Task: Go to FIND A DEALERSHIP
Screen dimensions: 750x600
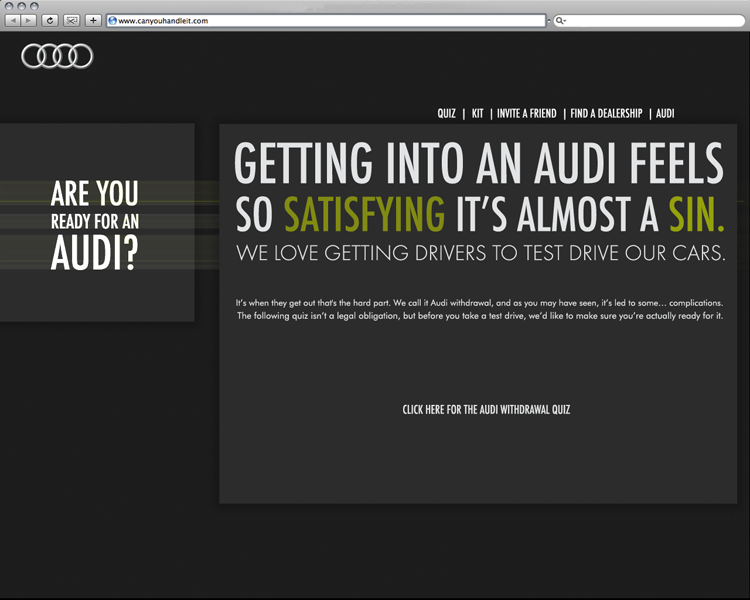Action: [606, 113]
